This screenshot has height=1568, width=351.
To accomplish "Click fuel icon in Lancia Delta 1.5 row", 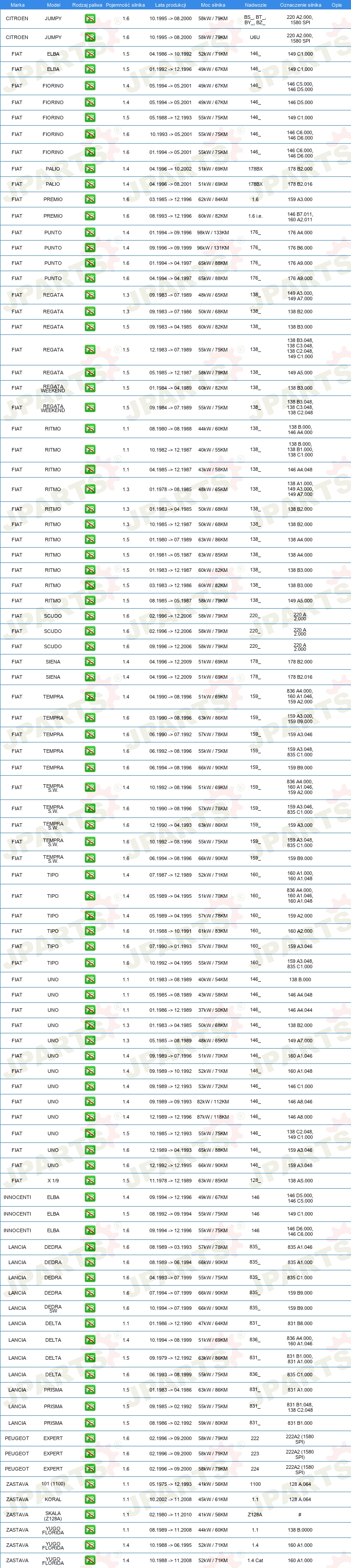I will coord(90,1358).
